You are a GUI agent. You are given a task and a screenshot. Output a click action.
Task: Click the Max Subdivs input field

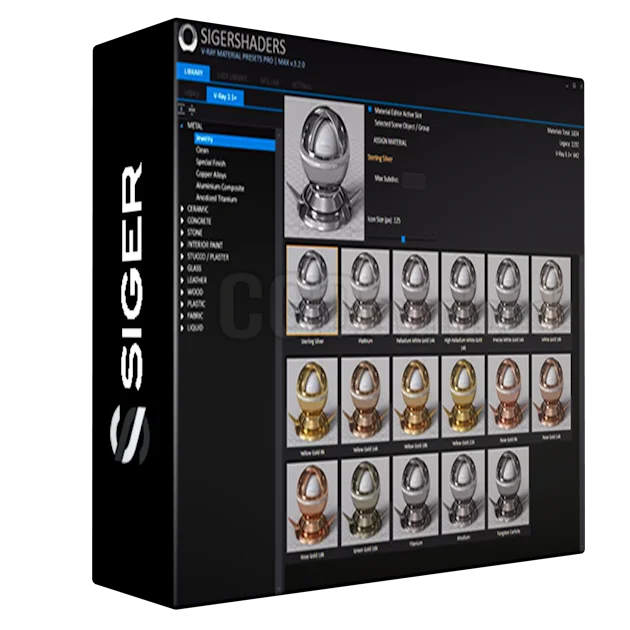click(414, 180)
